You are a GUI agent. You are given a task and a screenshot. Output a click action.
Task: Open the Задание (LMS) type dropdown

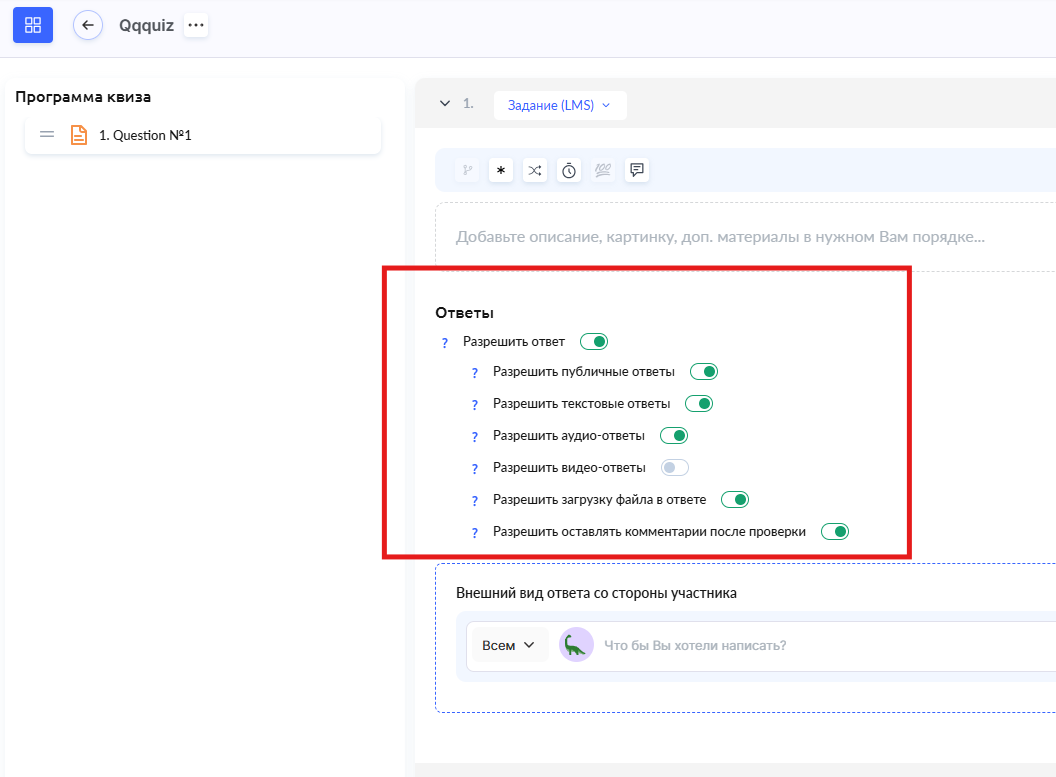pos(559,105)
